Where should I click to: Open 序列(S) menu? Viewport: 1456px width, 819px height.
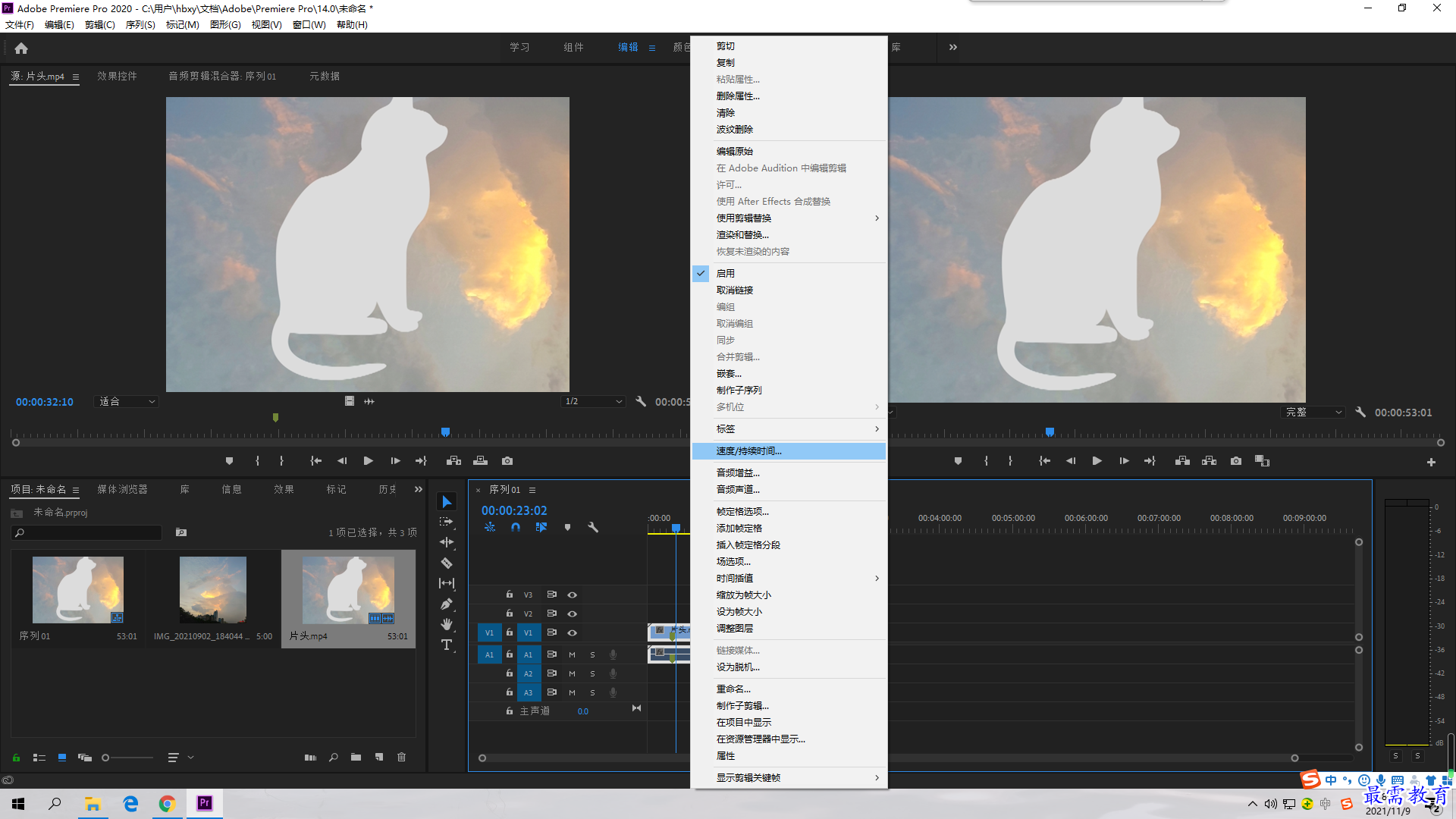tap(140, 25)
